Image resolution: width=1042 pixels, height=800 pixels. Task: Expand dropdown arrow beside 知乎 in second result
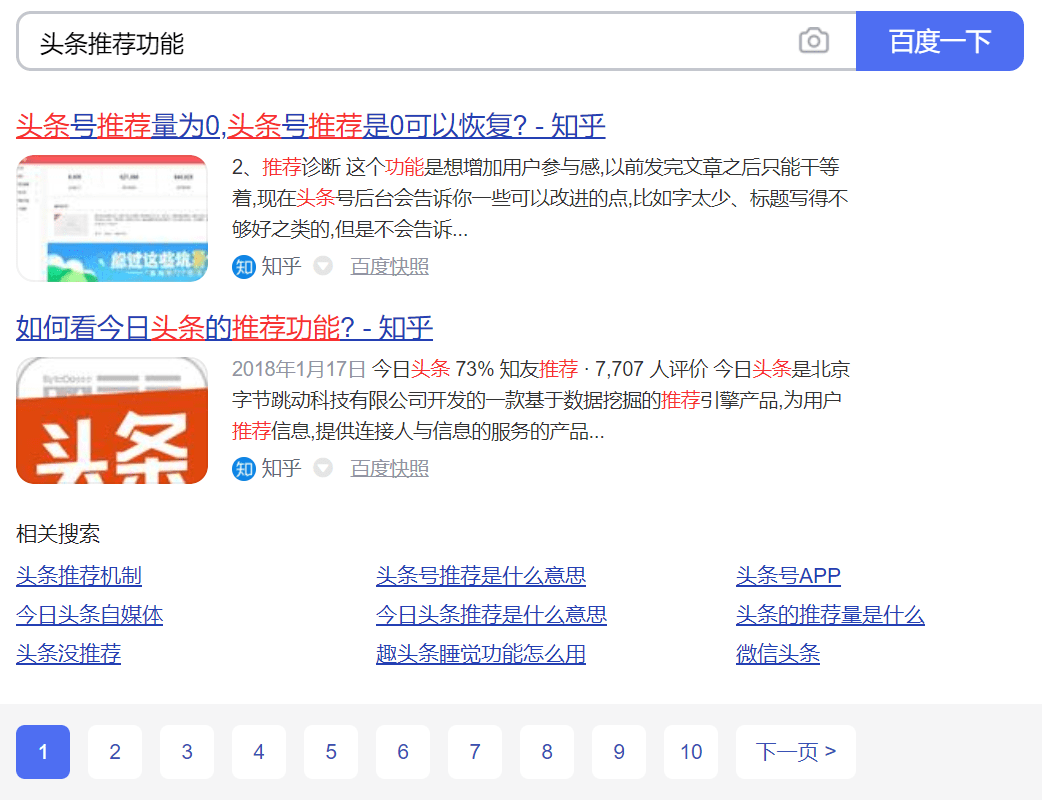(323, 468)
